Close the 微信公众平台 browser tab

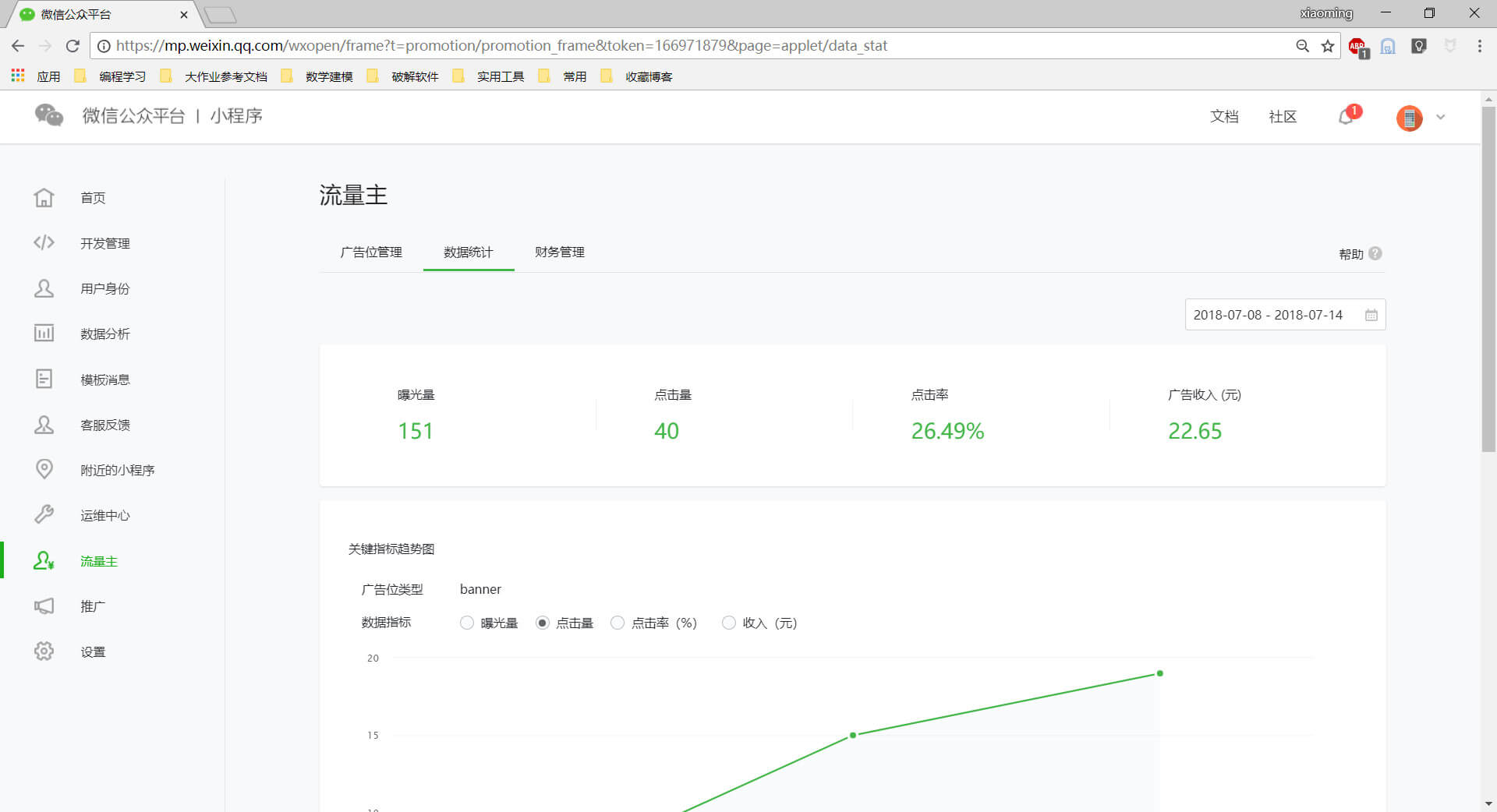184,14
